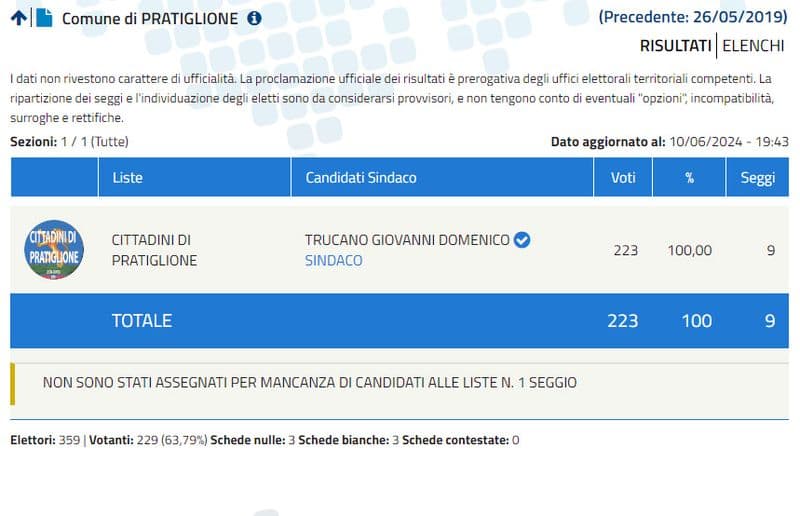Click the Cittadini di Pratiglione list logo
The height and width of the screenshot is (516, 800).
pos(54,249)
